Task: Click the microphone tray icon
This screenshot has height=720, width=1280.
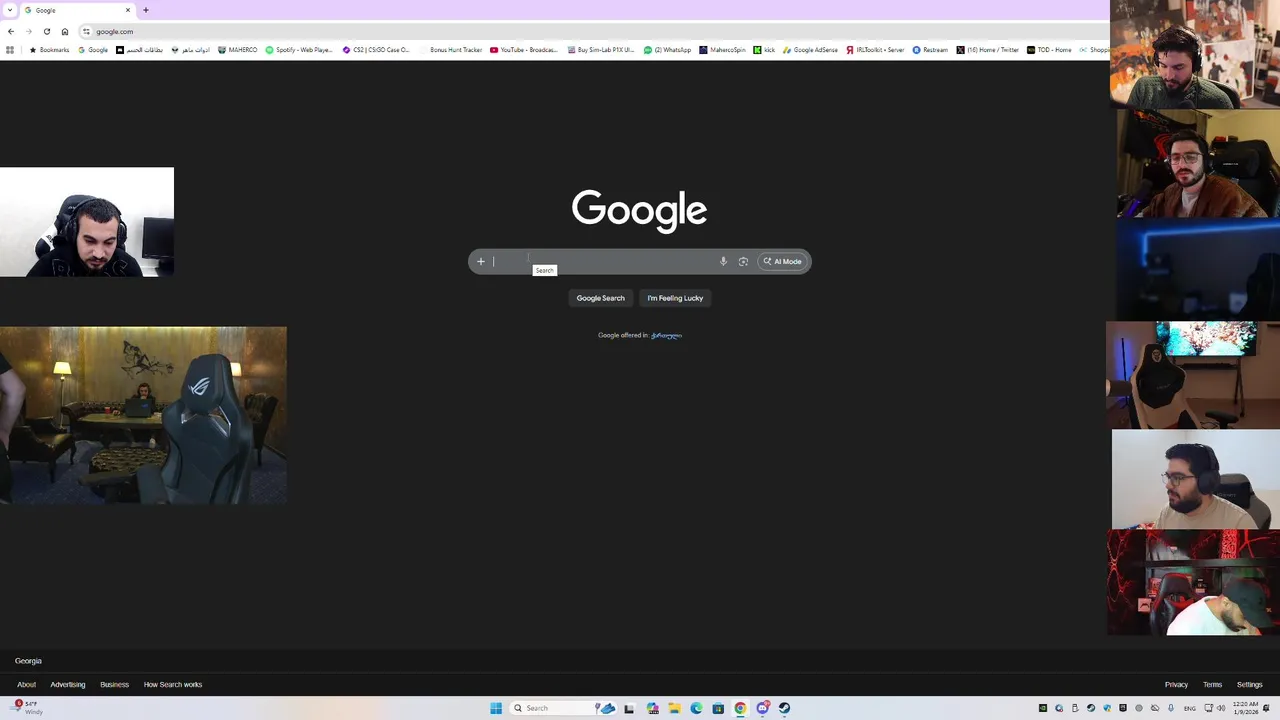Action: [1171, 708]
